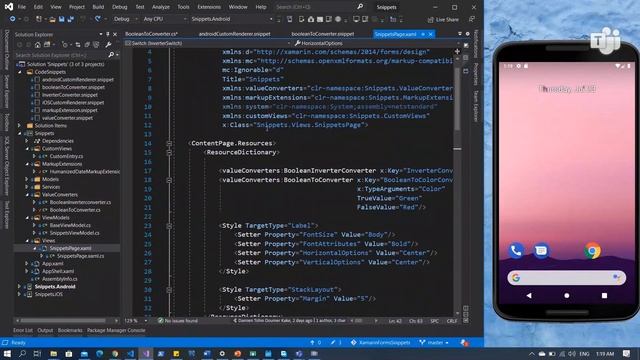The height and width of the screenshot is (360, 640).
Task: Select androidCustomRenderer.snippet in Solution Explorer
Action: (78, 80)
